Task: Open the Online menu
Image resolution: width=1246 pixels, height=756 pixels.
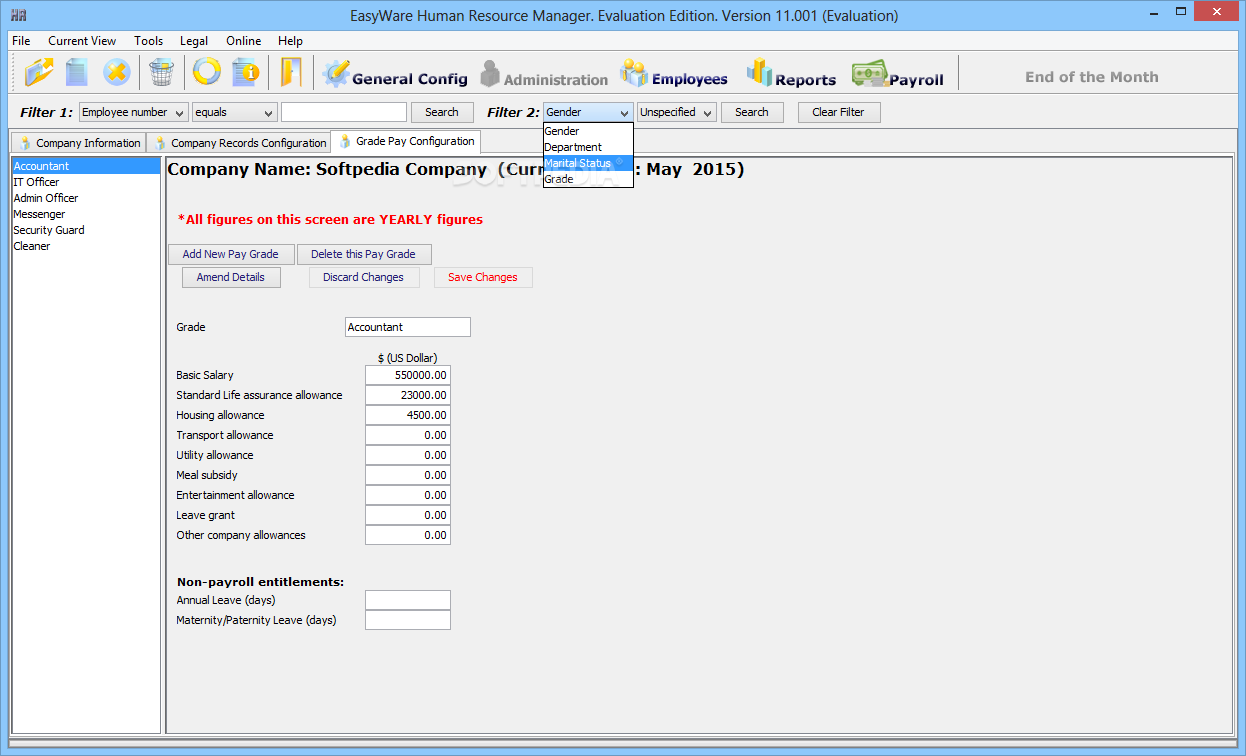Action: pyautogui.click(x=243, y=41)
